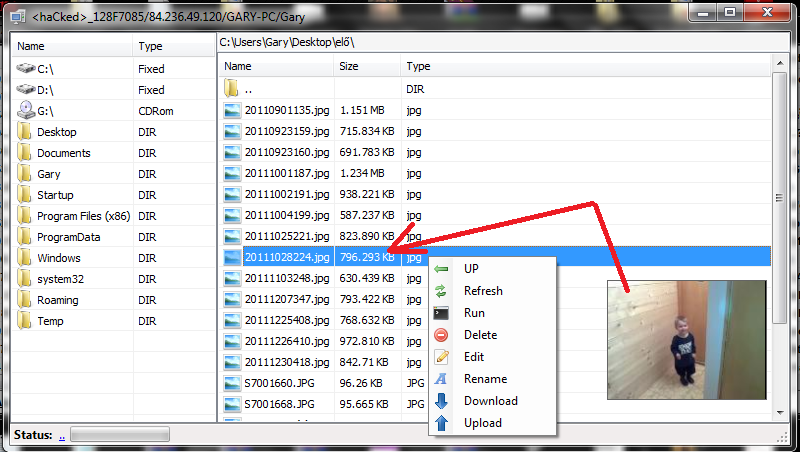This screenshot has height=452, width=800.
Task: Click the Run terminal icon
Action: click(x=441, y=313)
